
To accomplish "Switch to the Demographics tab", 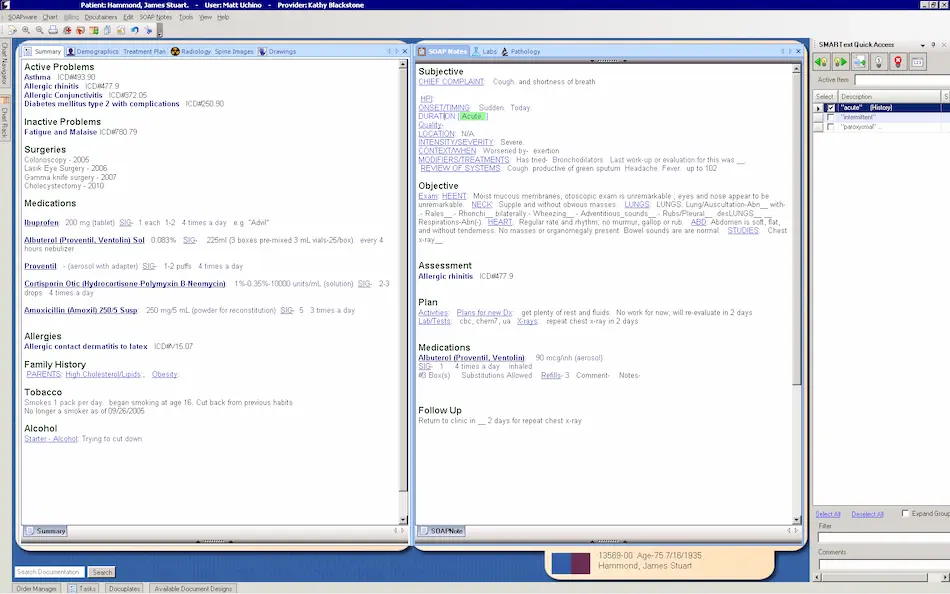I will (x=96, y=50).
